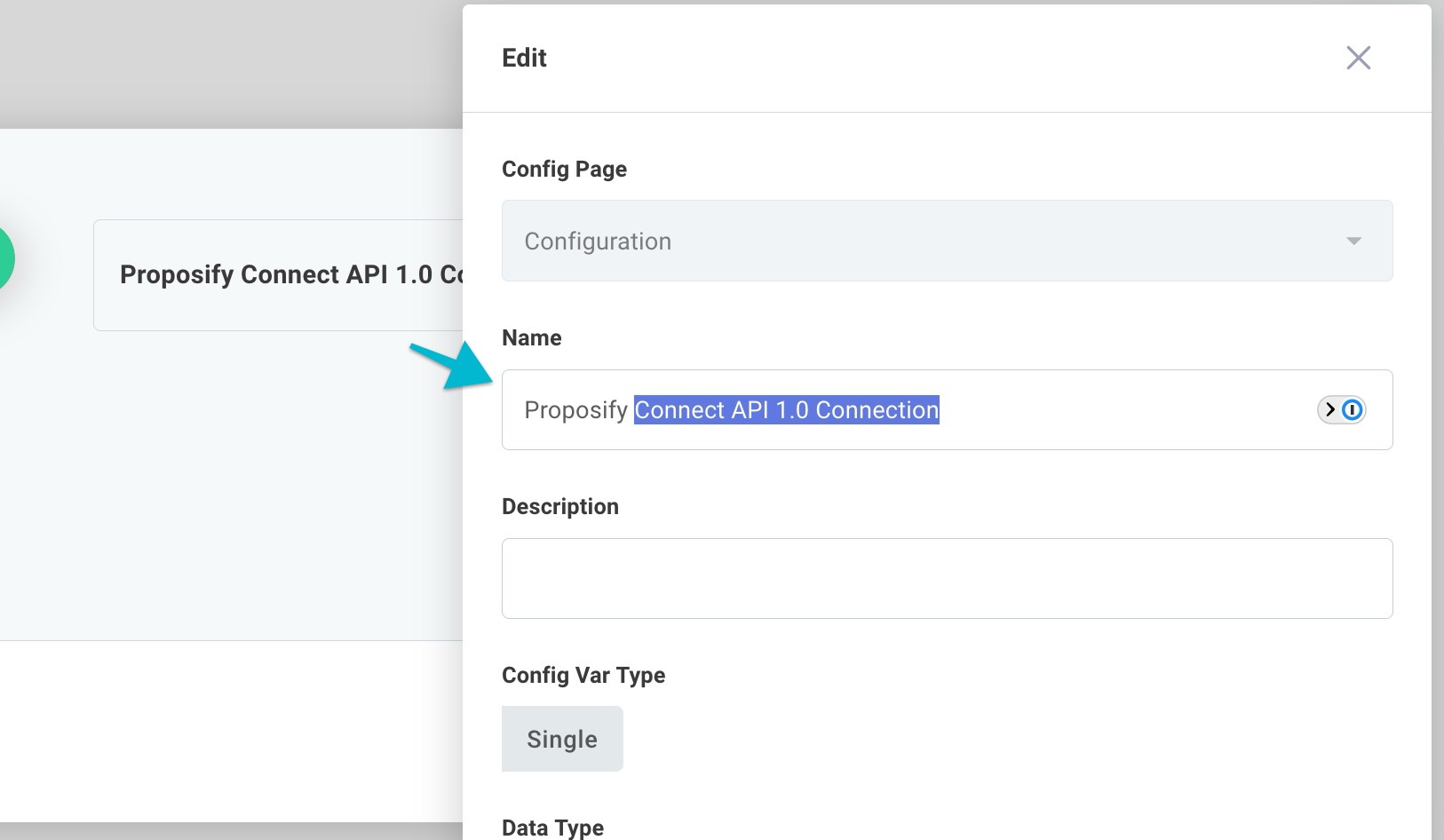Open the Config Page dropdown showing Configuration
Screen dimensions: 1444x840
[947, 241]
